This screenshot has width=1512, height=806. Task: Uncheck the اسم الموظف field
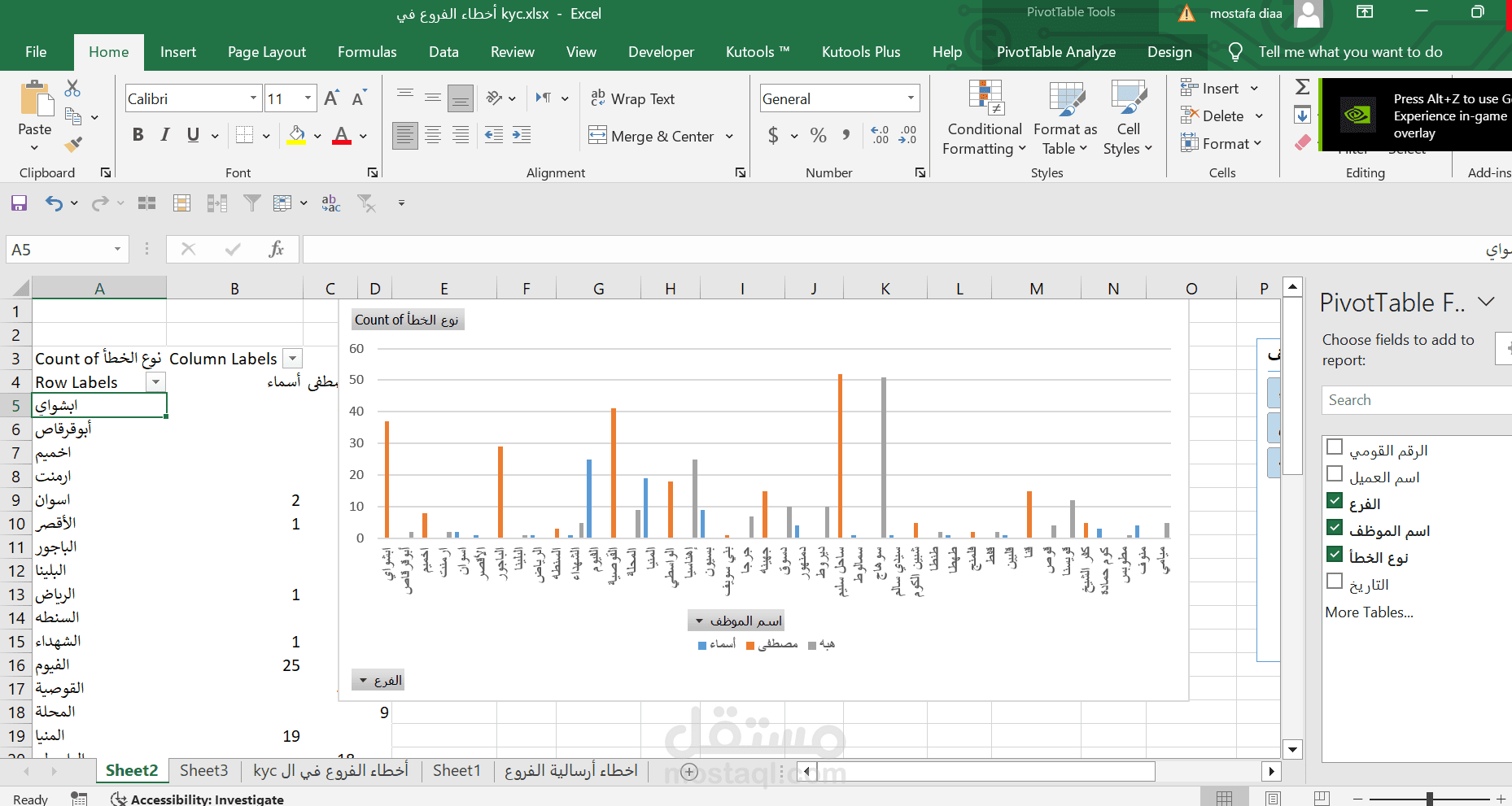click(x=1335, y=527)
